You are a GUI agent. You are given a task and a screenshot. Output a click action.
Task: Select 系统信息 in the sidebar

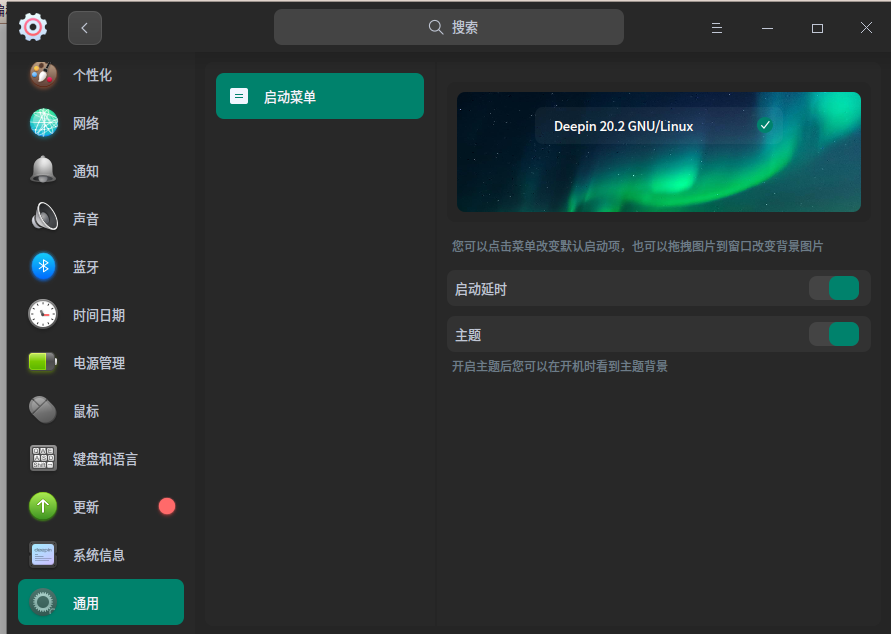click(x=101, y=554)
